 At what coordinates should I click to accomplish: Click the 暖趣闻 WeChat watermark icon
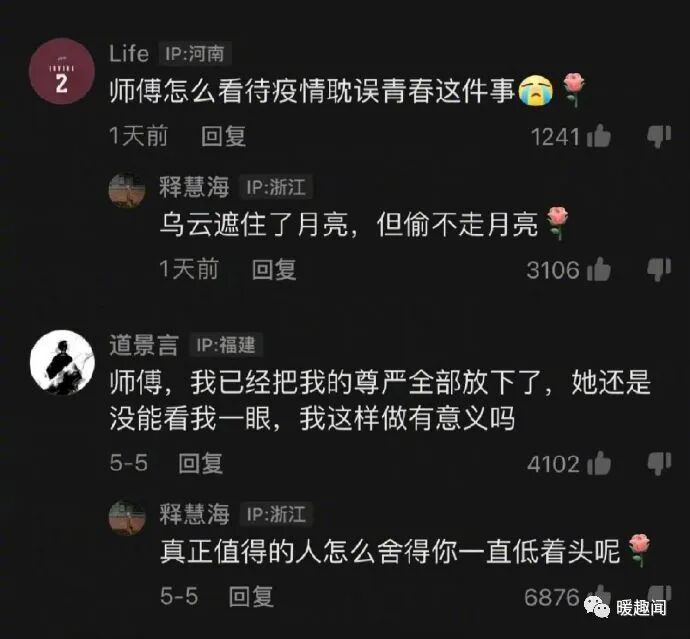tap(596, 607)
